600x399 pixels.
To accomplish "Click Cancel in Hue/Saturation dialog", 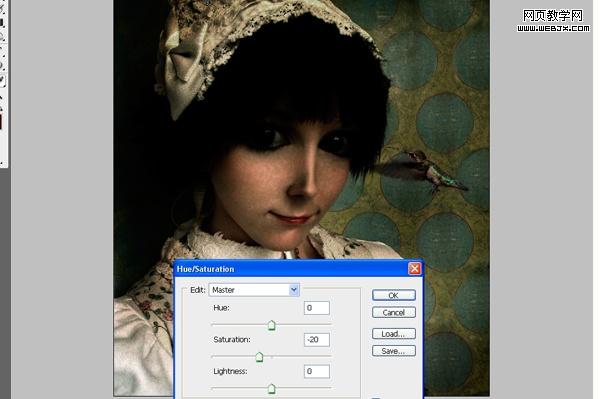I will click(393, 313).
